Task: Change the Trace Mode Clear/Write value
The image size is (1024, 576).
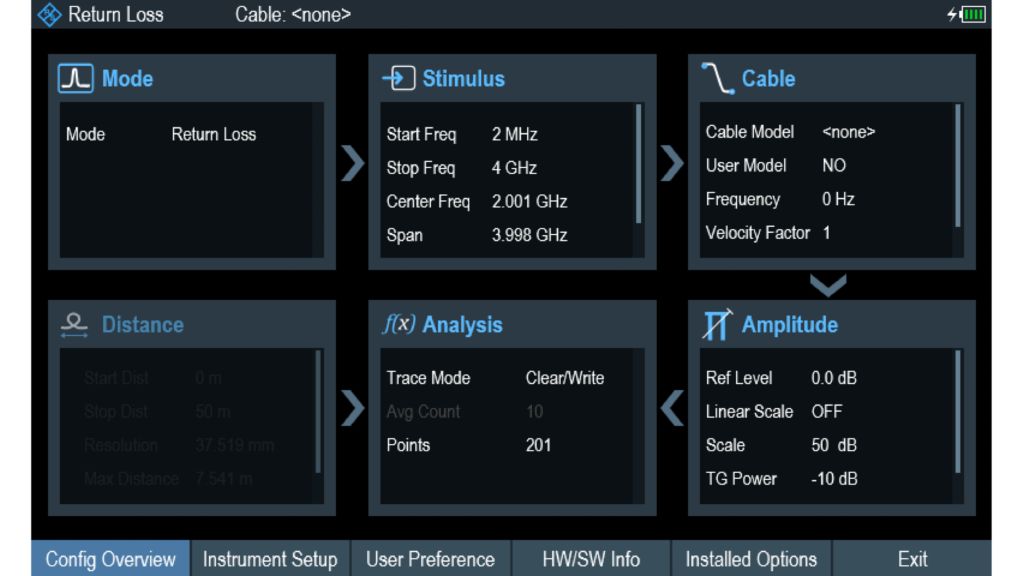Action: click(564, 378)
